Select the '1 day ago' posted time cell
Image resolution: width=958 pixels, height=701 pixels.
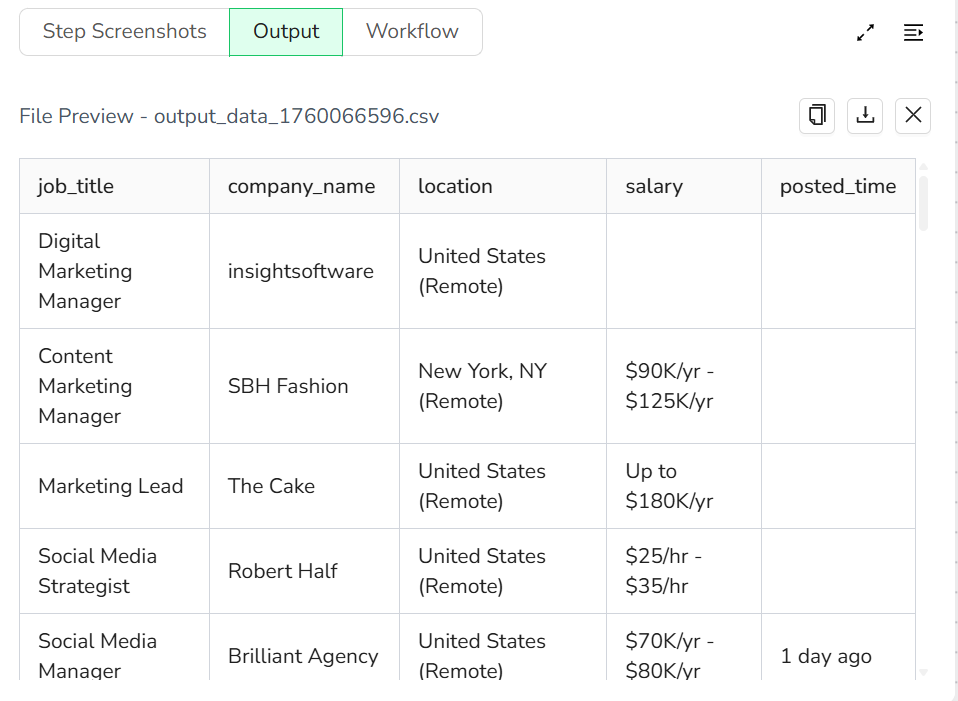tap(826, 656)
